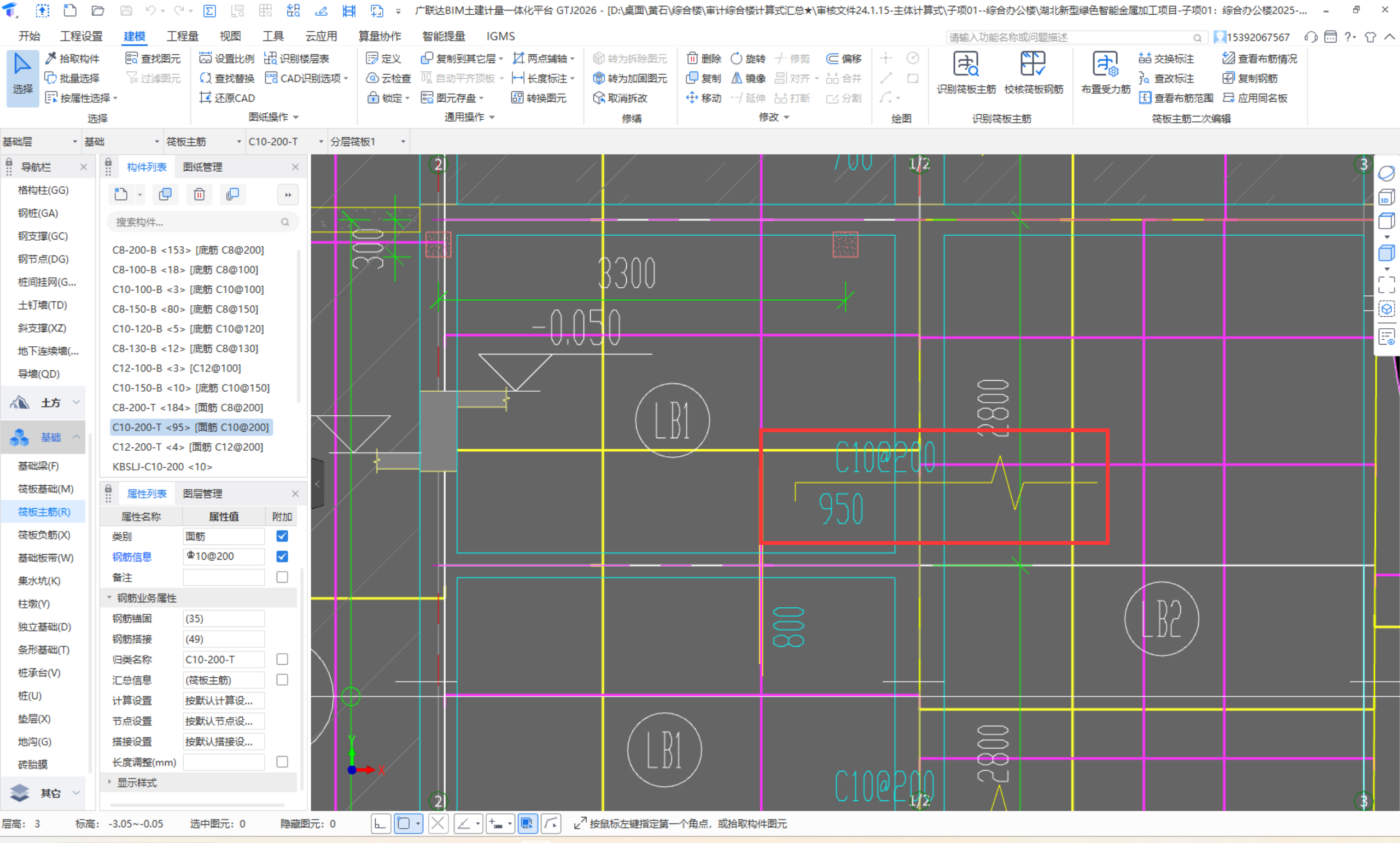Click the 移动 tool
1400x843 pixels.
(704, 98)
